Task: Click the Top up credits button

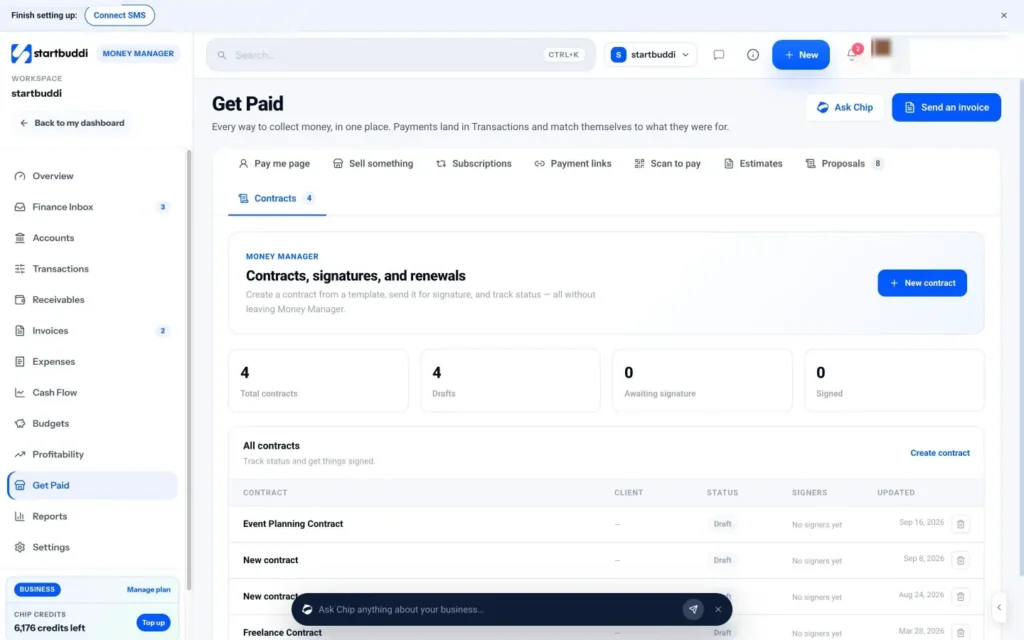Action: (153, 622)
